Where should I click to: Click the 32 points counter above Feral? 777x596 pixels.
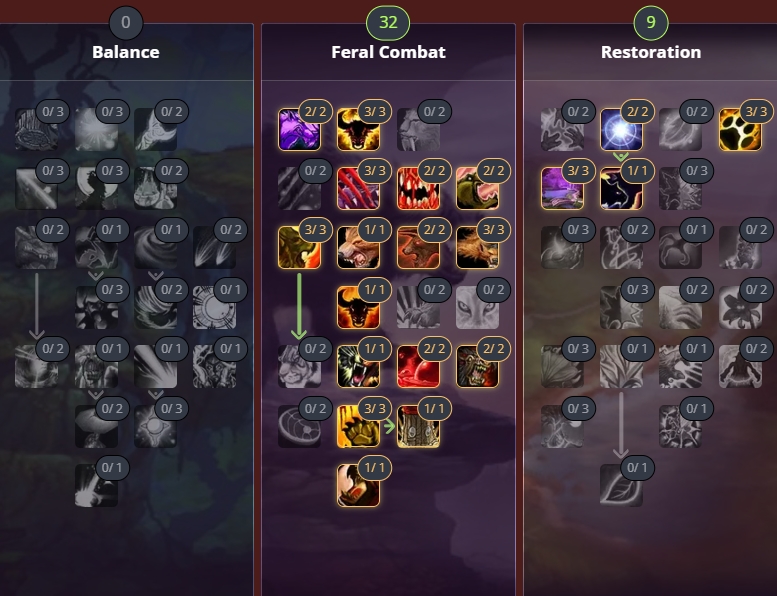coord(388,22)
